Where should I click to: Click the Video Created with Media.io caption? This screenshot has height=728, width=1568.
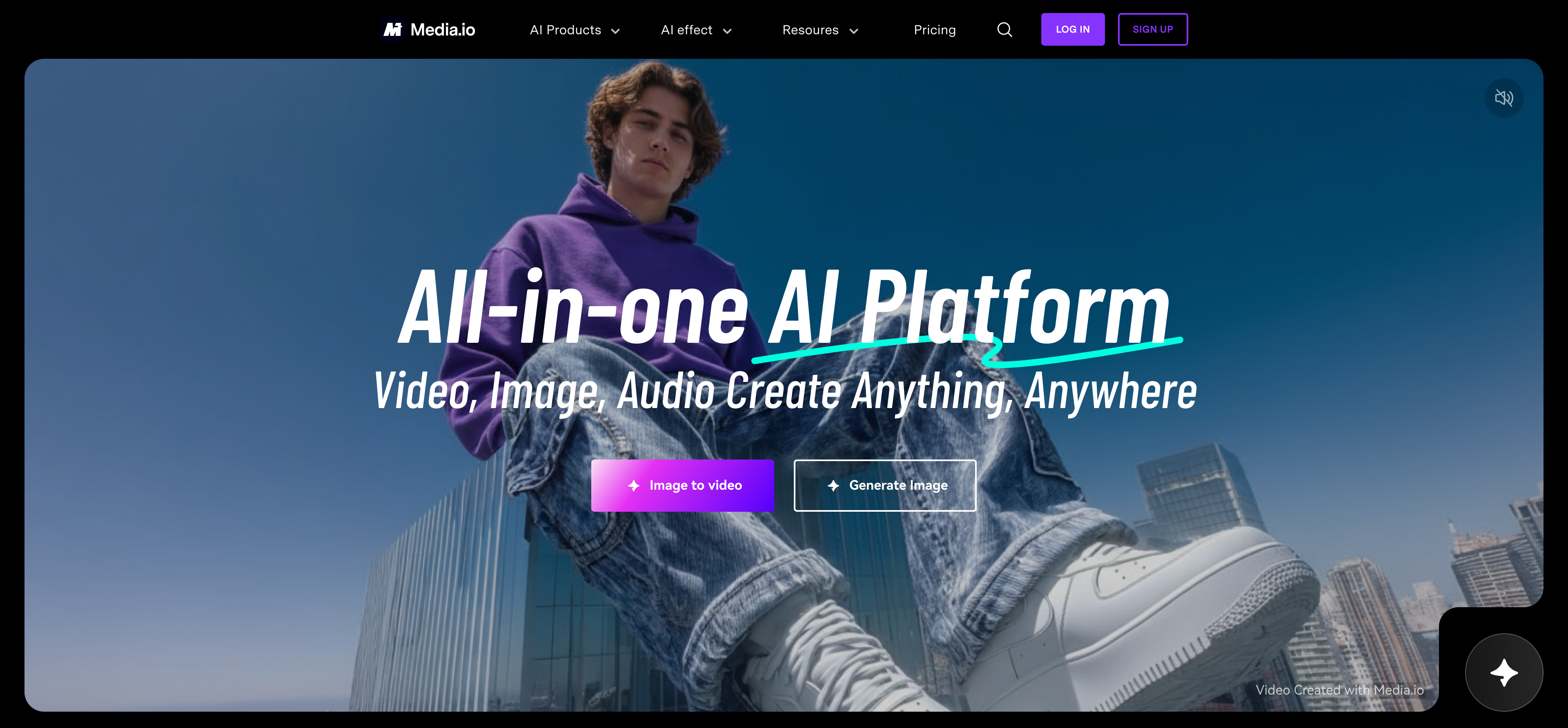click(1339, 690)
